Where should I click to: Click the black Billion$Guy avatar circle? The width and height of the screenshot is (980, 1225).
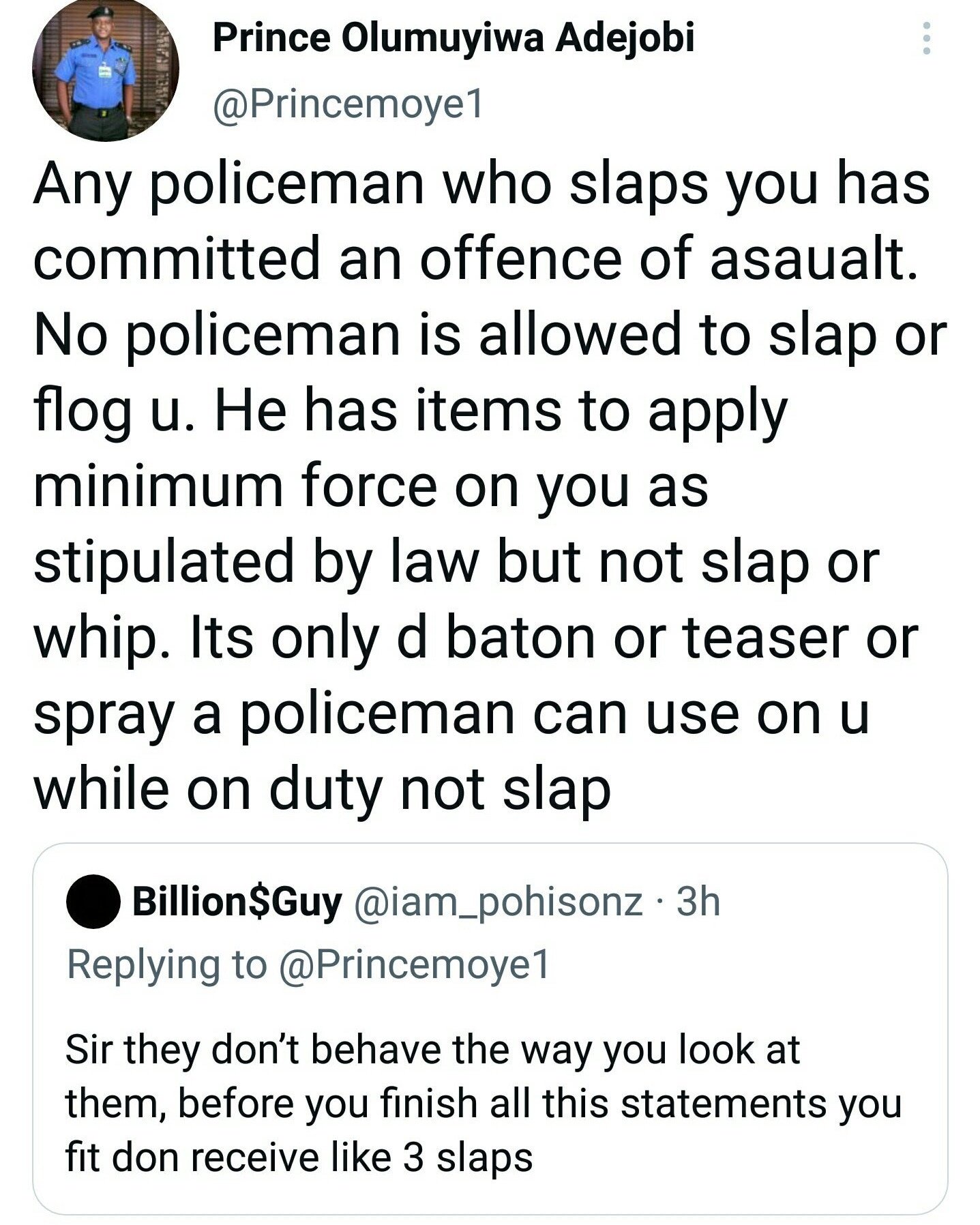point(93,902)
